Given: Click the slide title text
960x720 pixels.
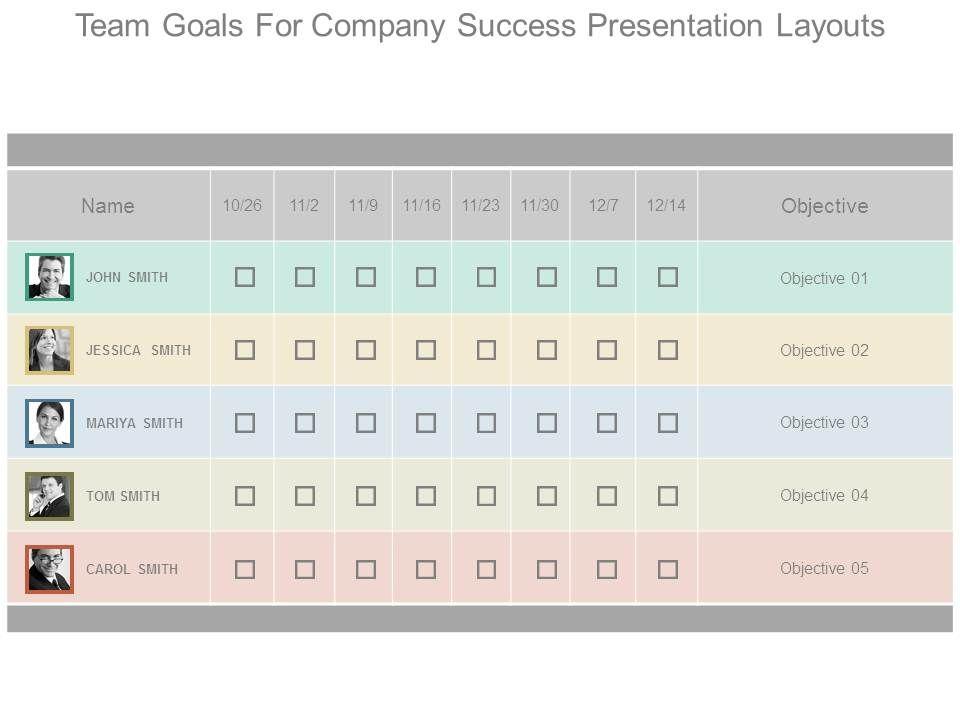Looking at the screenshot, I should [x=480, y=26].
